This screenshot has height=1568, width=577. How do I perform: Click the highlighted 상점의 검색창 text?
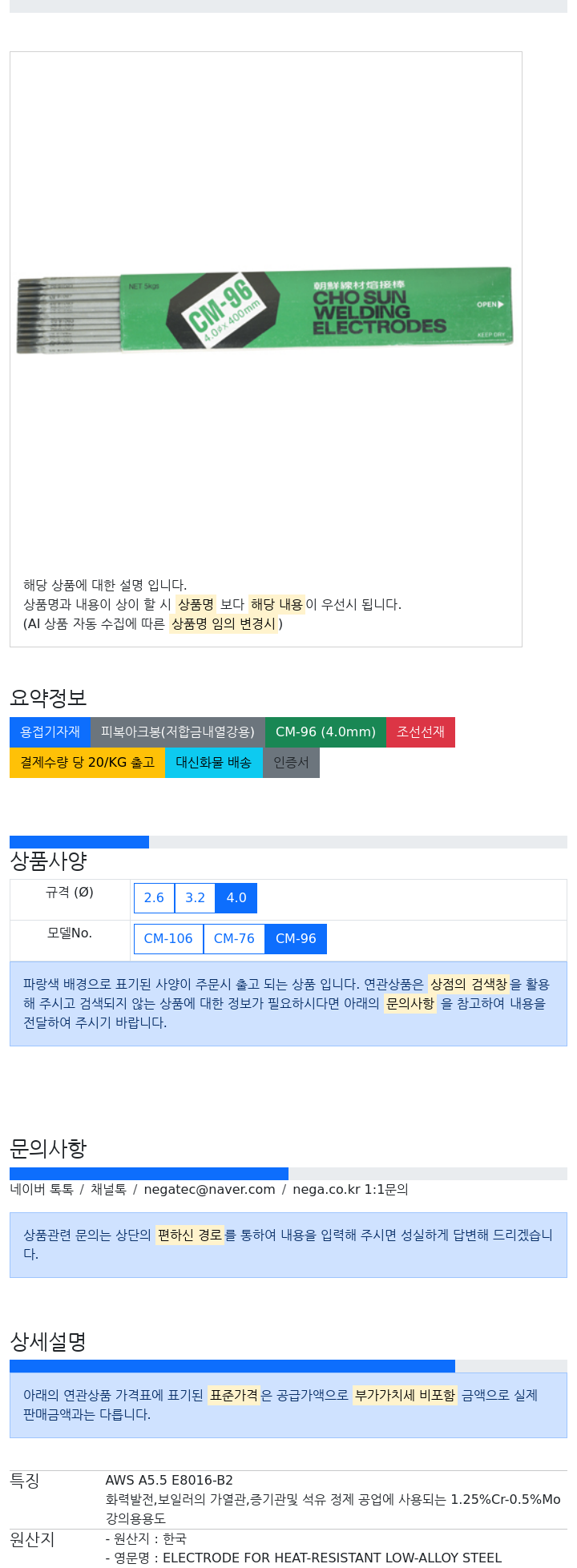(469, 984)
